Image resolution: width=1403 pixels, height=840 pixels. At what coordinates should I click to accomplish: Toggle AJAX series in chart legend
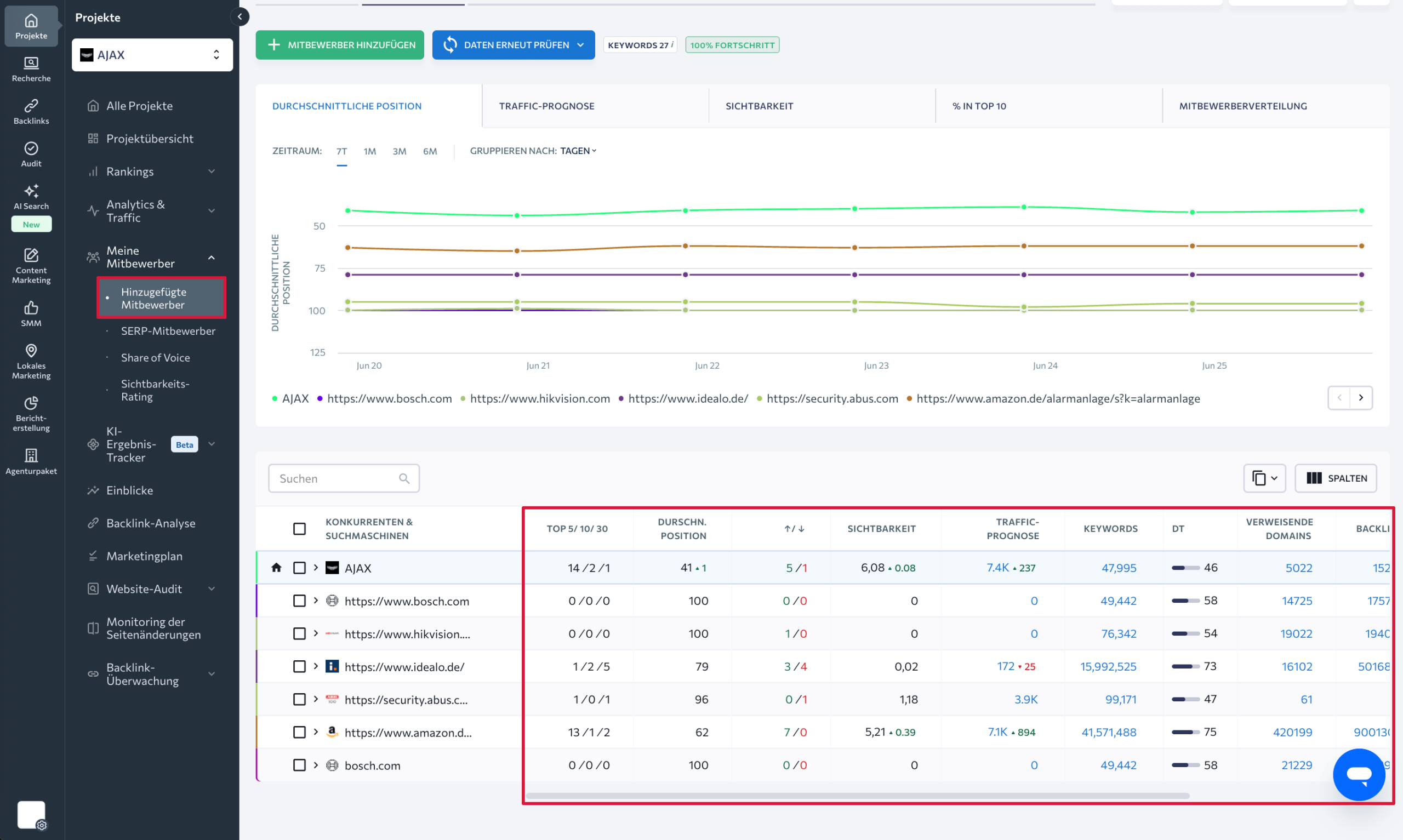click(x=290, y=398)
